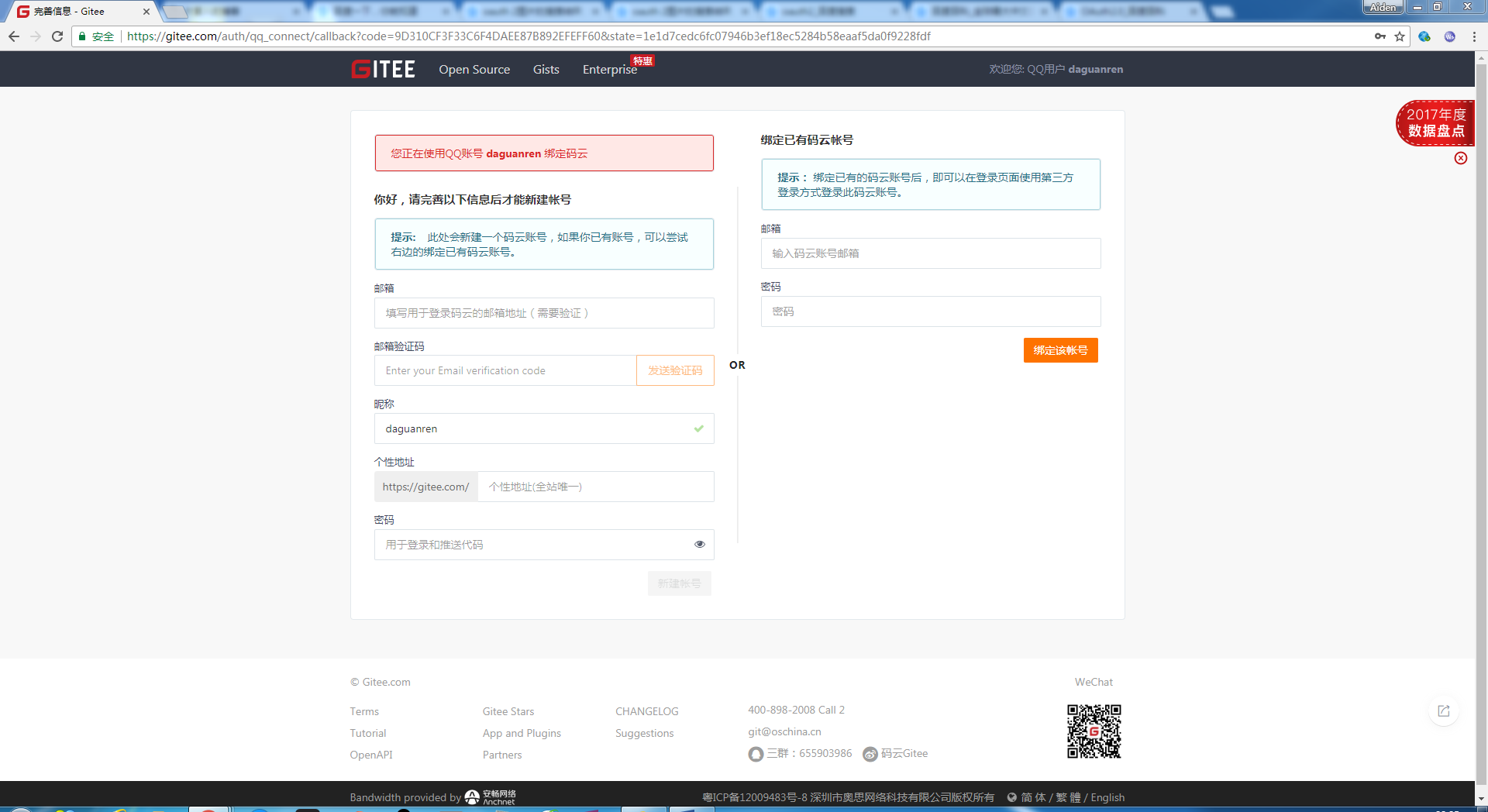
Task: Open the Suggestions link
Action: (x=645, y=733)
